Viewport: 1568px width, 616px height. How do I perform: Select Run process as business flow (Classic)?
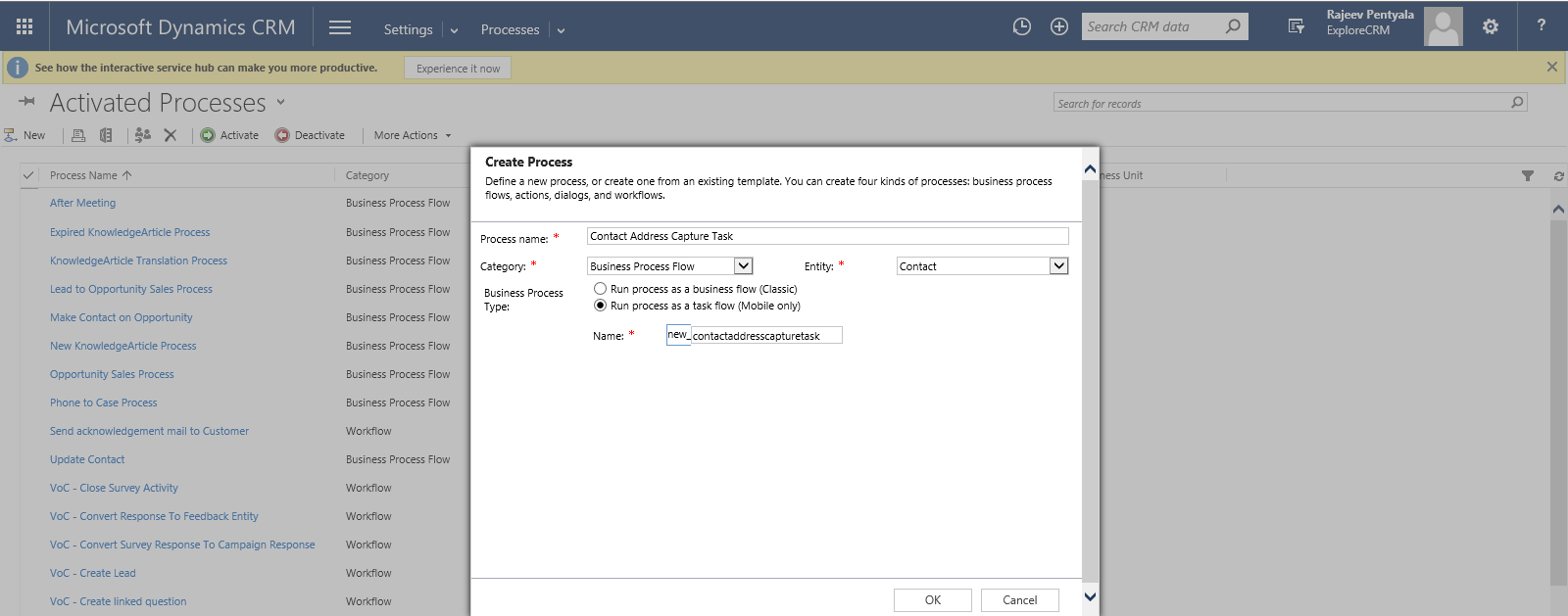[601, 289]
